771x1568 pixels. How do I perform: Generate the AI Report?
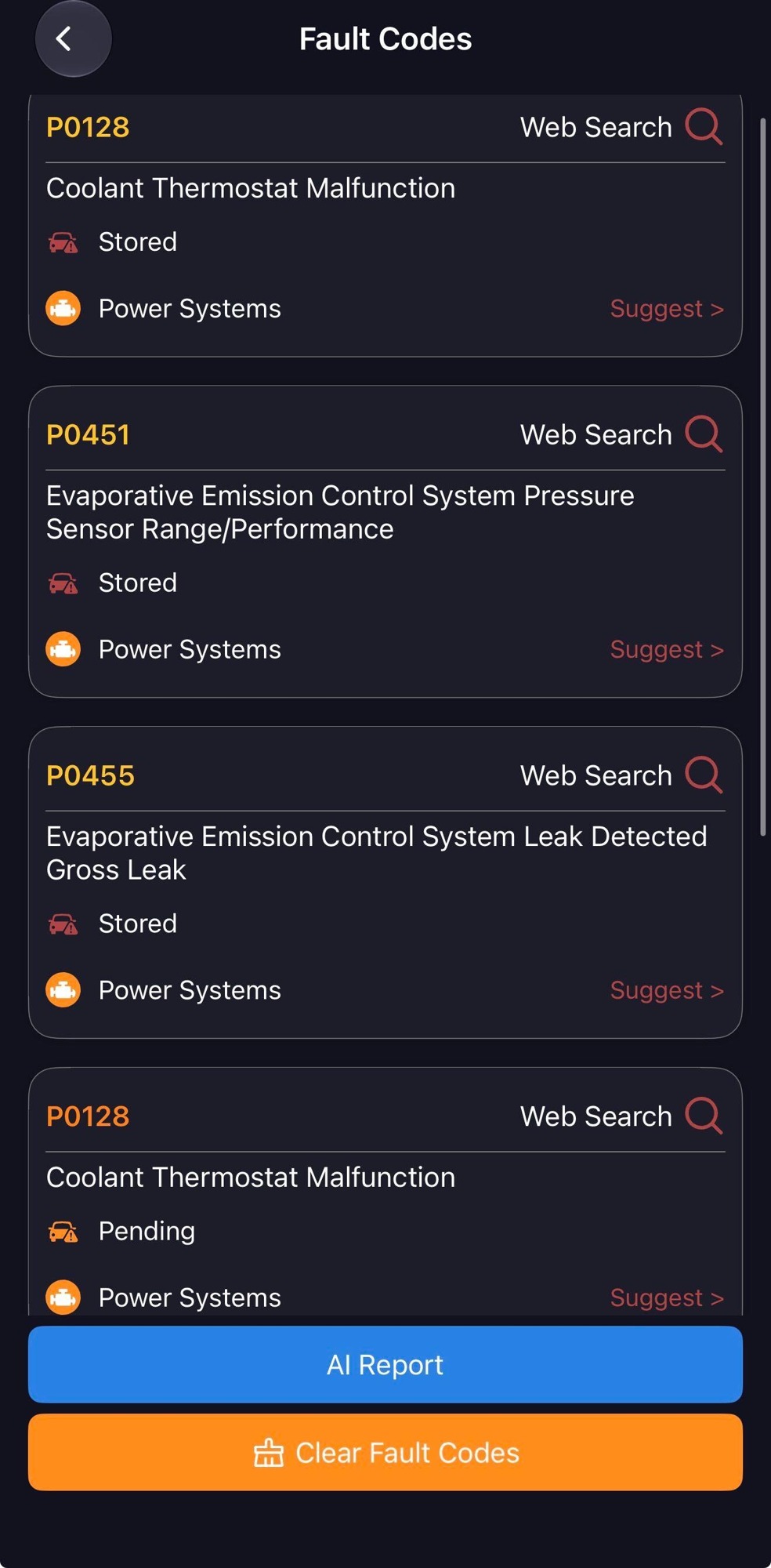385,1364
